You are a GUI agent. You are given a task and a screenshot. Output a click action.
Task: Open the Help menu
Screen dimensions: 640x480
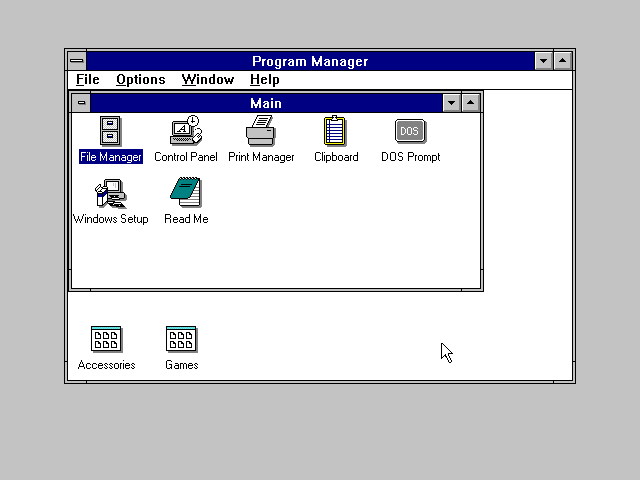[264, 80]
